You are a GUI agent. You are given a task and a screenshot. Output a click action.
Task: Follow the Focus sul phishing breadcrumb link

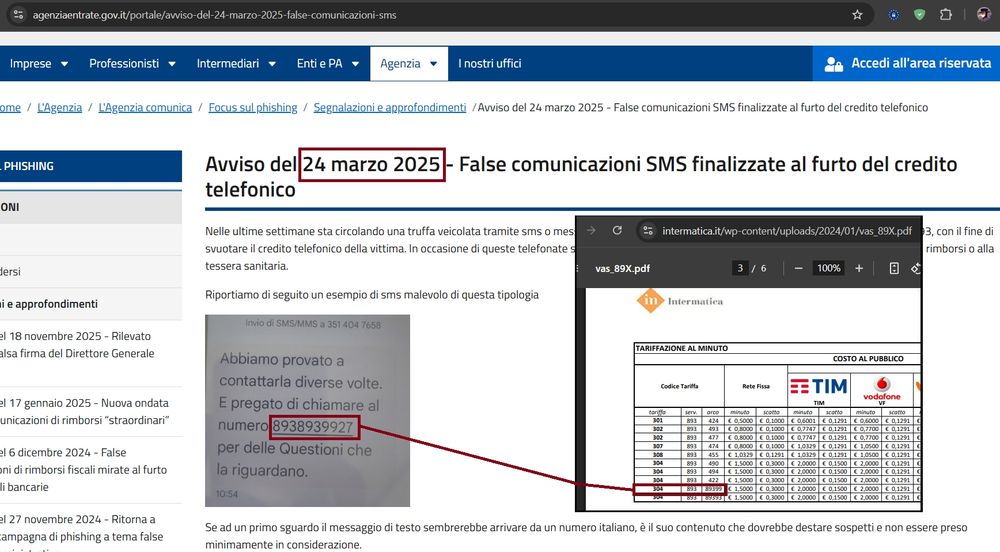tap(253, 108)
